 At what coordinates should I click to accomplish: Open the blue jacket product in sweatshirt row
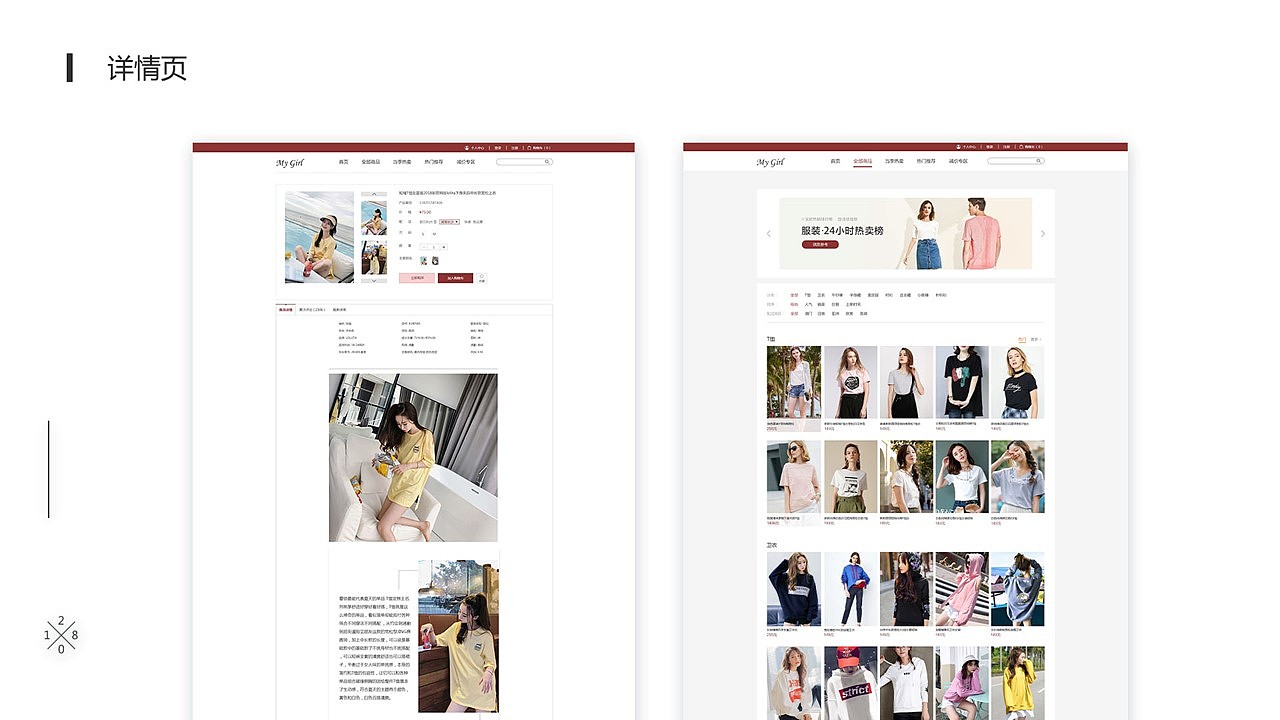pyautogui.click(x=850, y=589)
